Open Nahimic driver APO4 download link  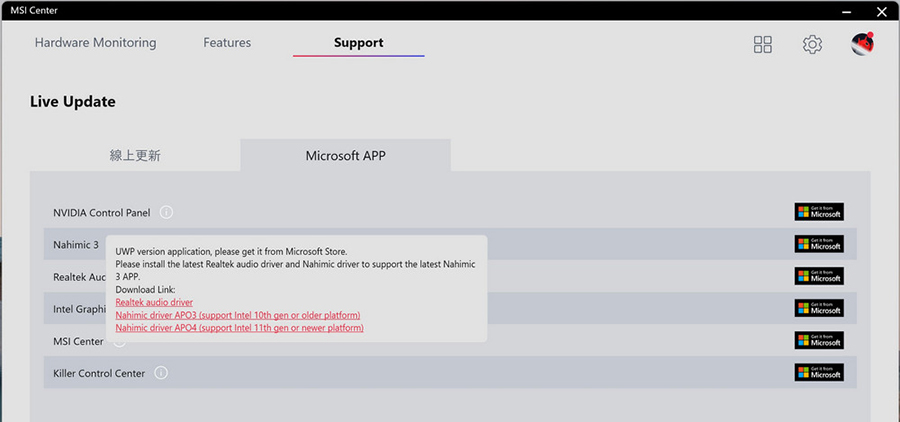(239, 328)
